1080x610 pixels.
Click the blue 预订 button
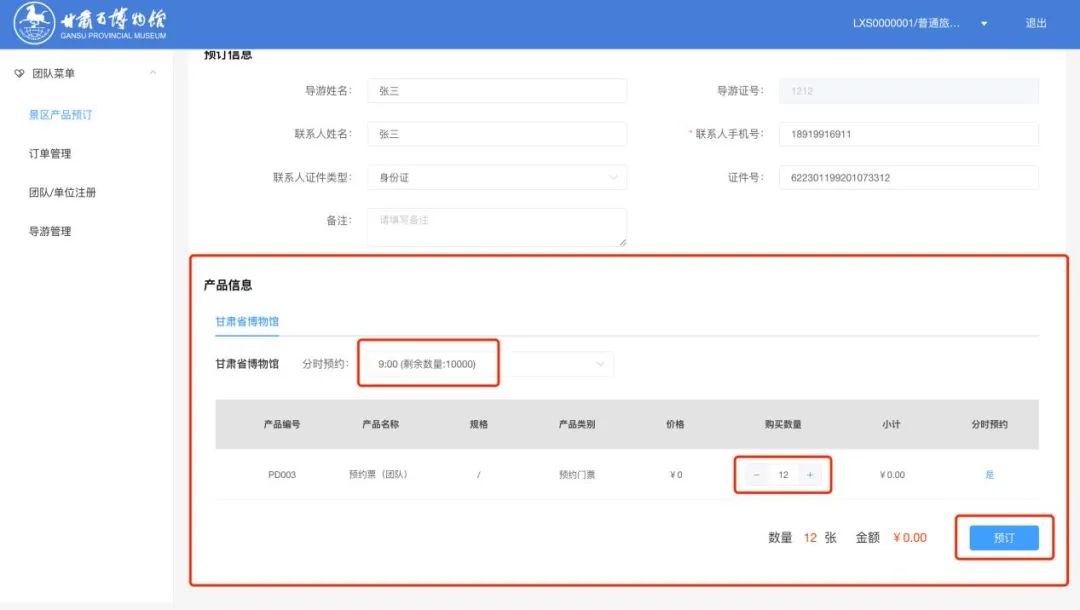1004,538
